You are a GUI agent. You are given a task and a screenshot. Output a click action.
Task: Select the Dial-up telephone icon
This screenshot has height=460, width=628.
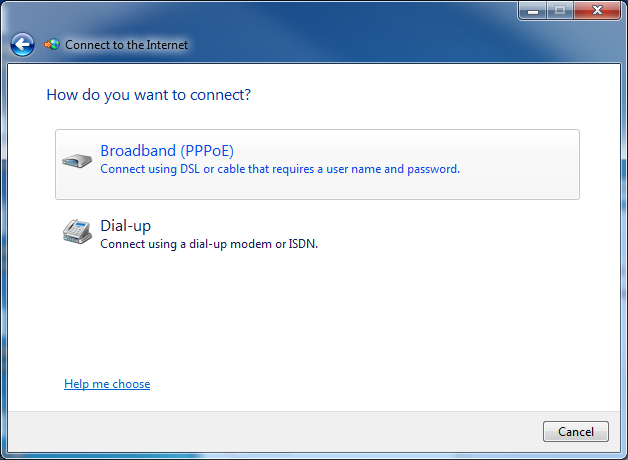pyautogui.click(x=77, y=231)
